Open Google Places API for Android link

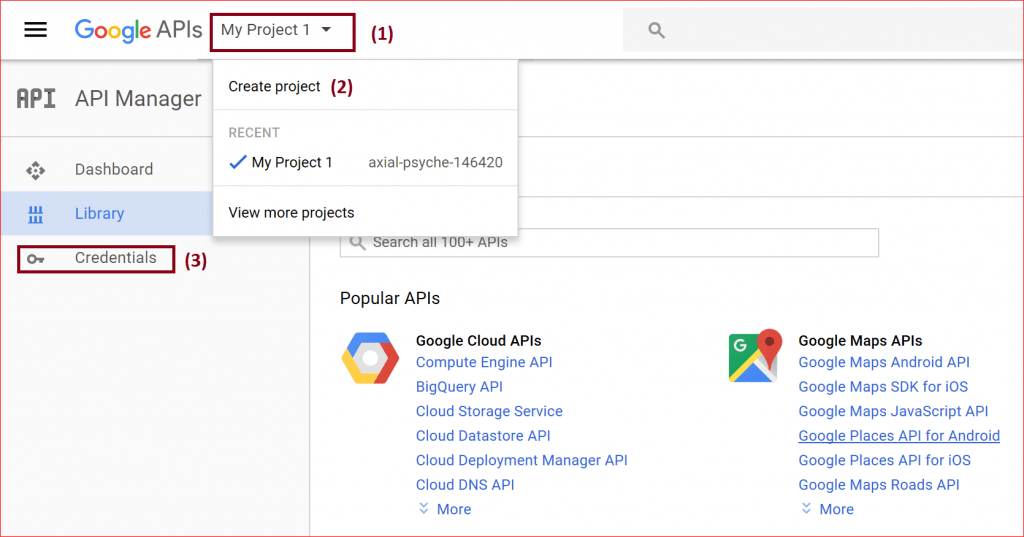click(899, 436)
